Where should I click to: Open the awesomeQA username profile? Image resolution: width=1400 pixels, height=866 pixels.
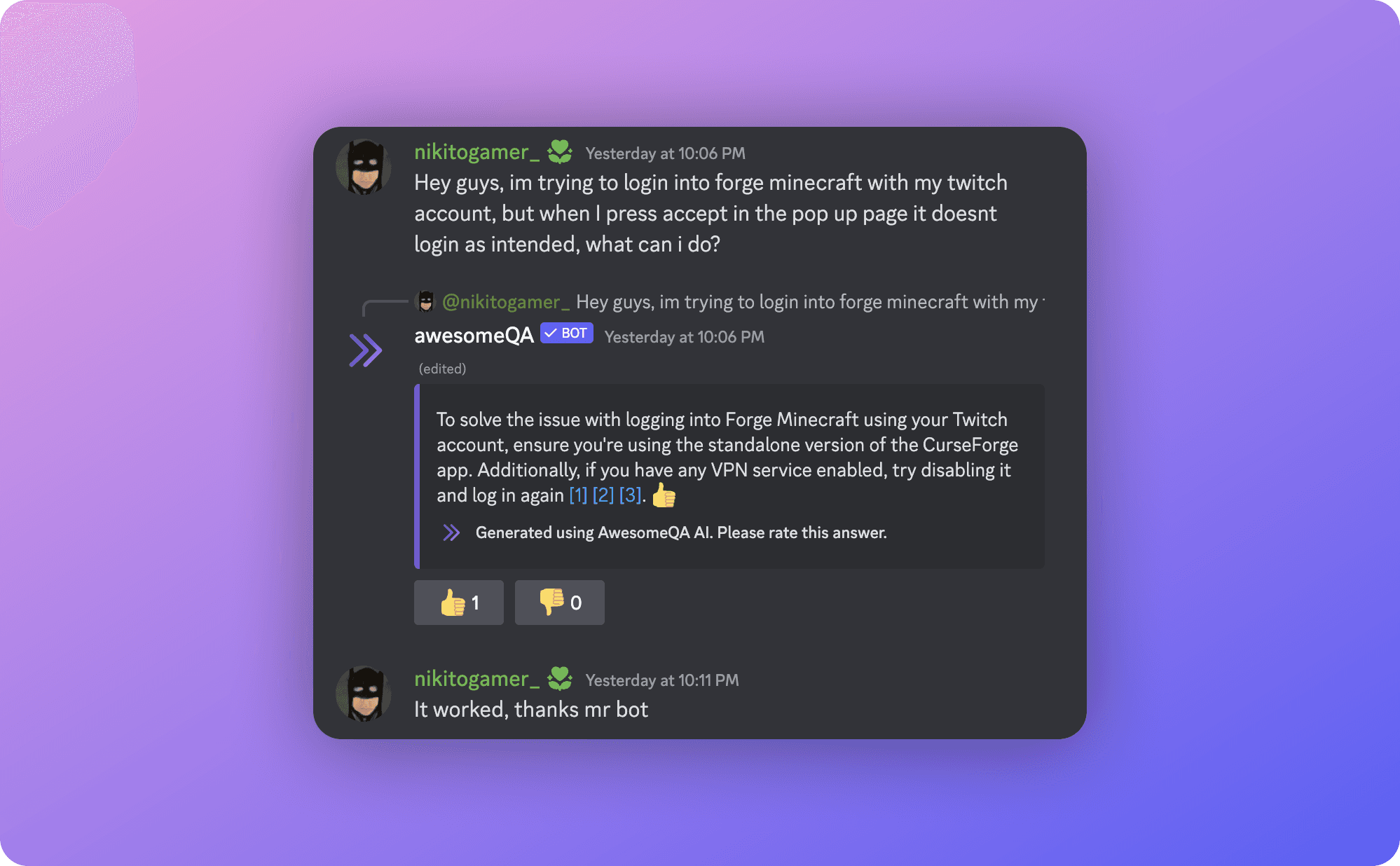pos(474,336)
